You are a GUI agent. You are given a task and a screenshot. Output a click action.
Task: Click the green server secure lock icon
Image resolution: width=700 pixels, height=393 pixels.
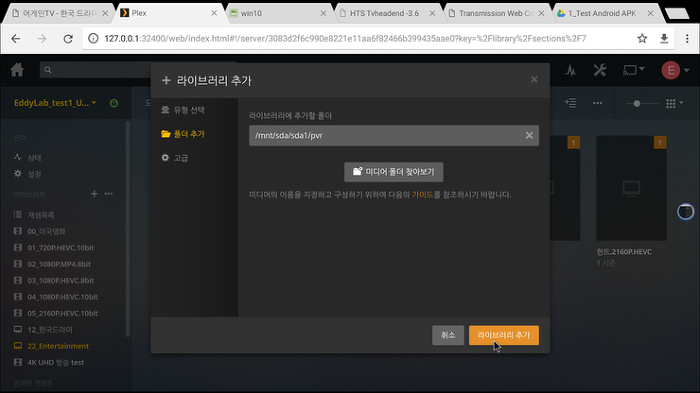point(114,103)
